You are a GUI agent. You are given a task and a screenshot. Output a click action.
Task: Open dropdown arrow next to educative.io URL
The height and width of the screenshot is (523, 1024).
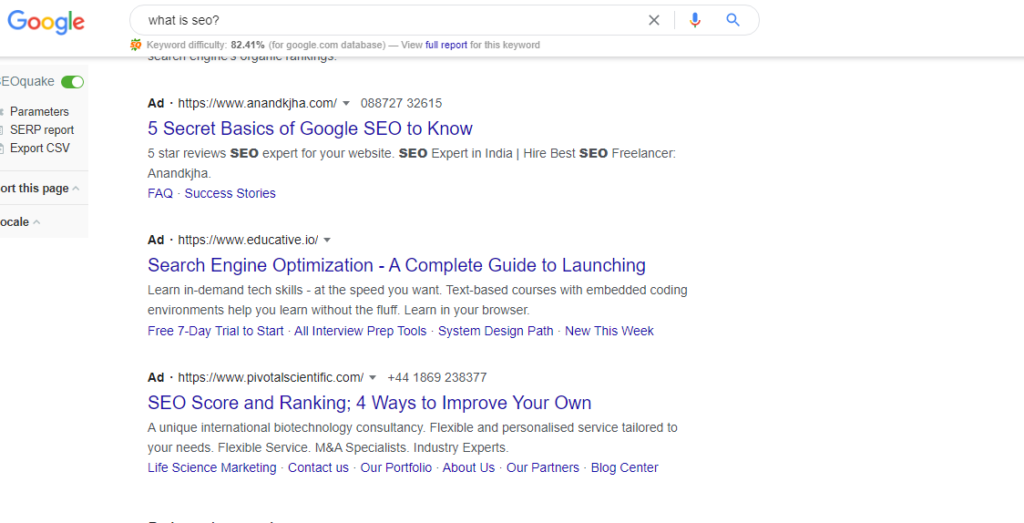[x=327, y=240]
